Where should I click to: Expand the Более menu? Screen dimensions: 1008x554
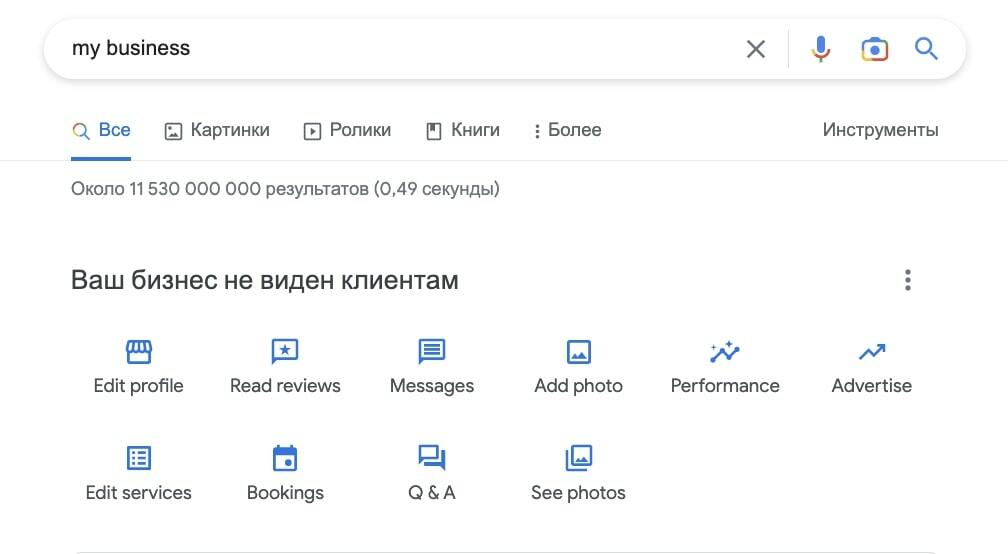click(x=567, y=130)
